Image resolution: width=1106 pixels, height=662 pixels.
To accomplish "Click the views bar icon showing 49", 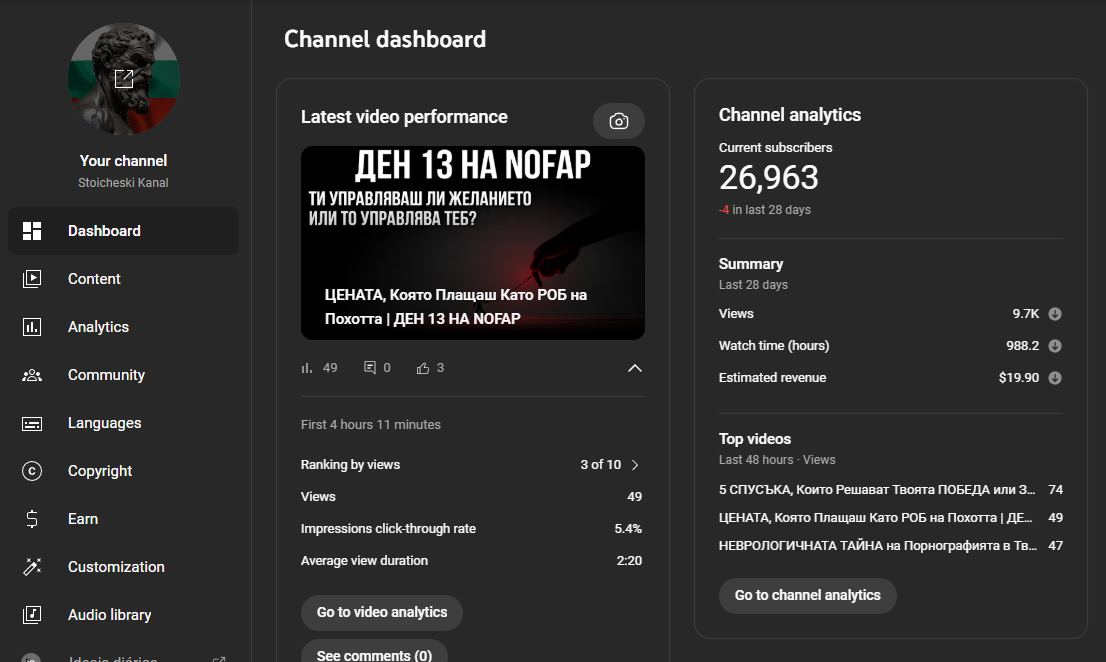I will (x=307, y=368).
